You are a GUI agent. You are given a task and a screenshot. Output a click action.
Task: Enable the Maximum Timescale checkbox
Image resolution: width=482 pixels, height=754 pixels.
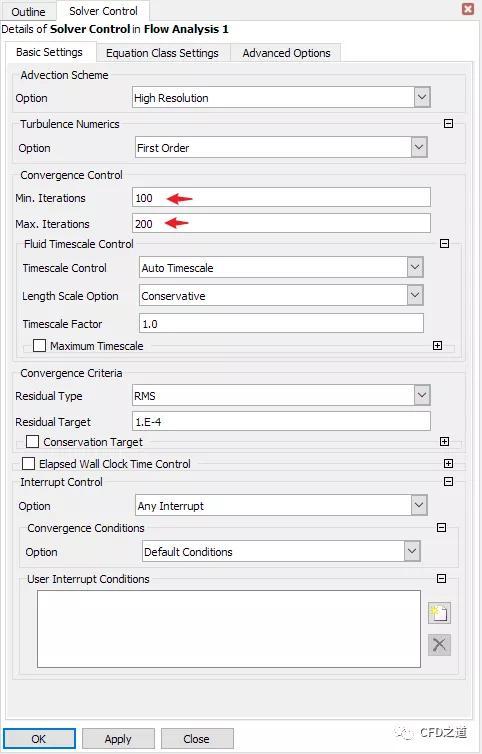click(x=39, y=346)
